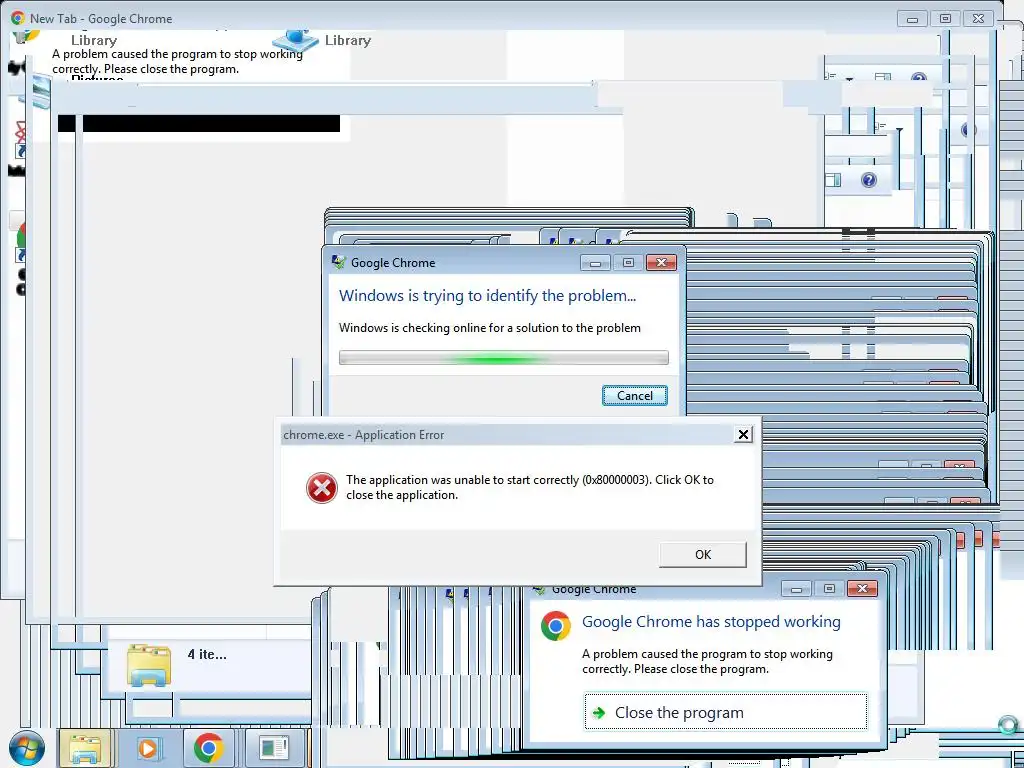Screen dimensions: 1024x768
Task: Click the 'unable to start correctly (0x80000003)' message
Action: [x=530, y=487]
